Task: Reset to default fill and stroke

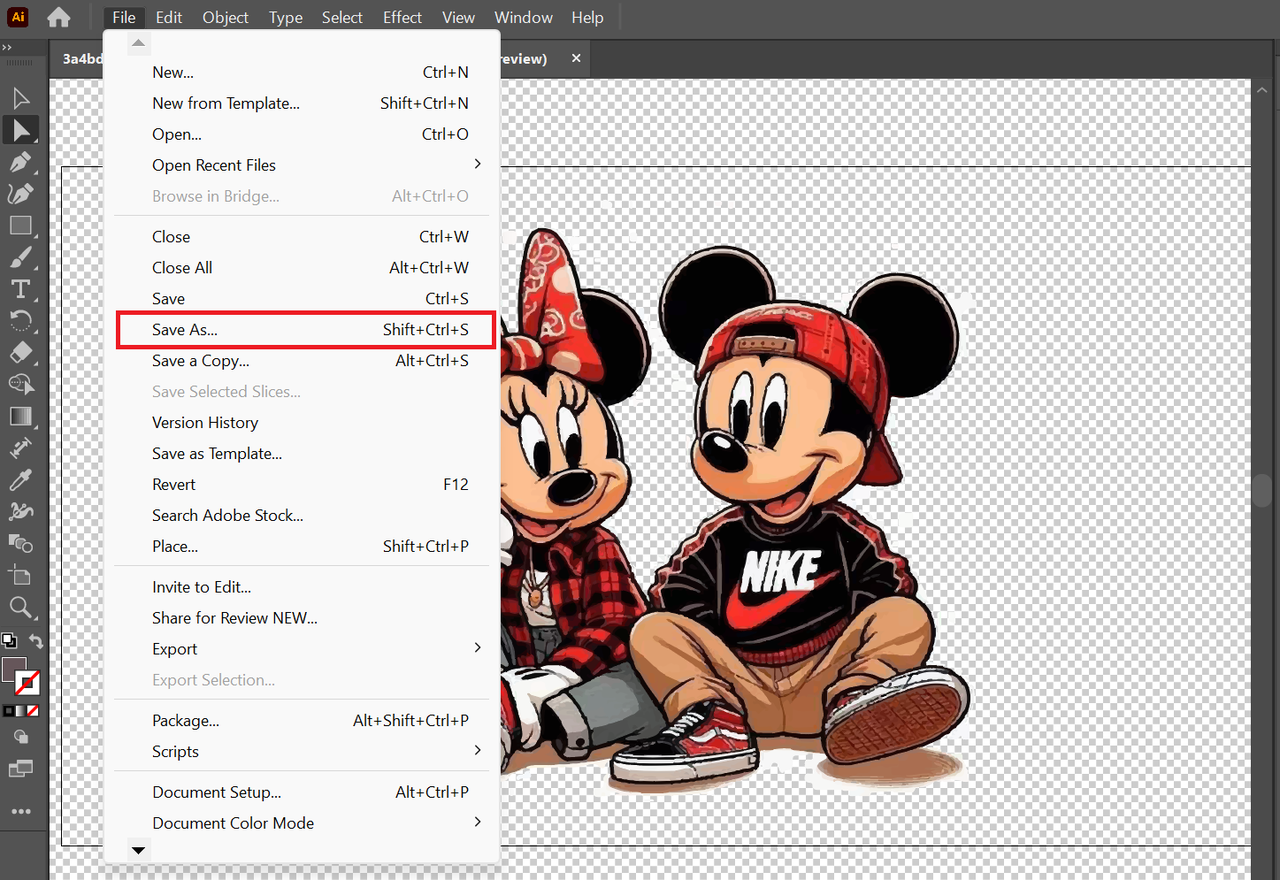Action: [x=9, y=641]
